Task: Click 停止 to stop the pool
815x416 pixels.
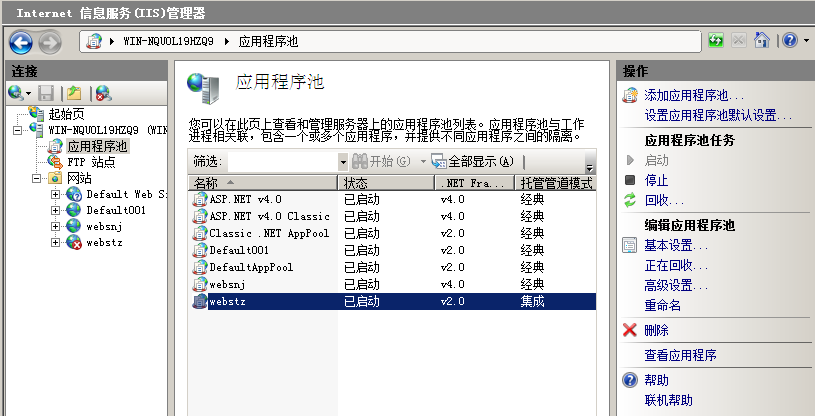Action: click(x=656, y=180)
